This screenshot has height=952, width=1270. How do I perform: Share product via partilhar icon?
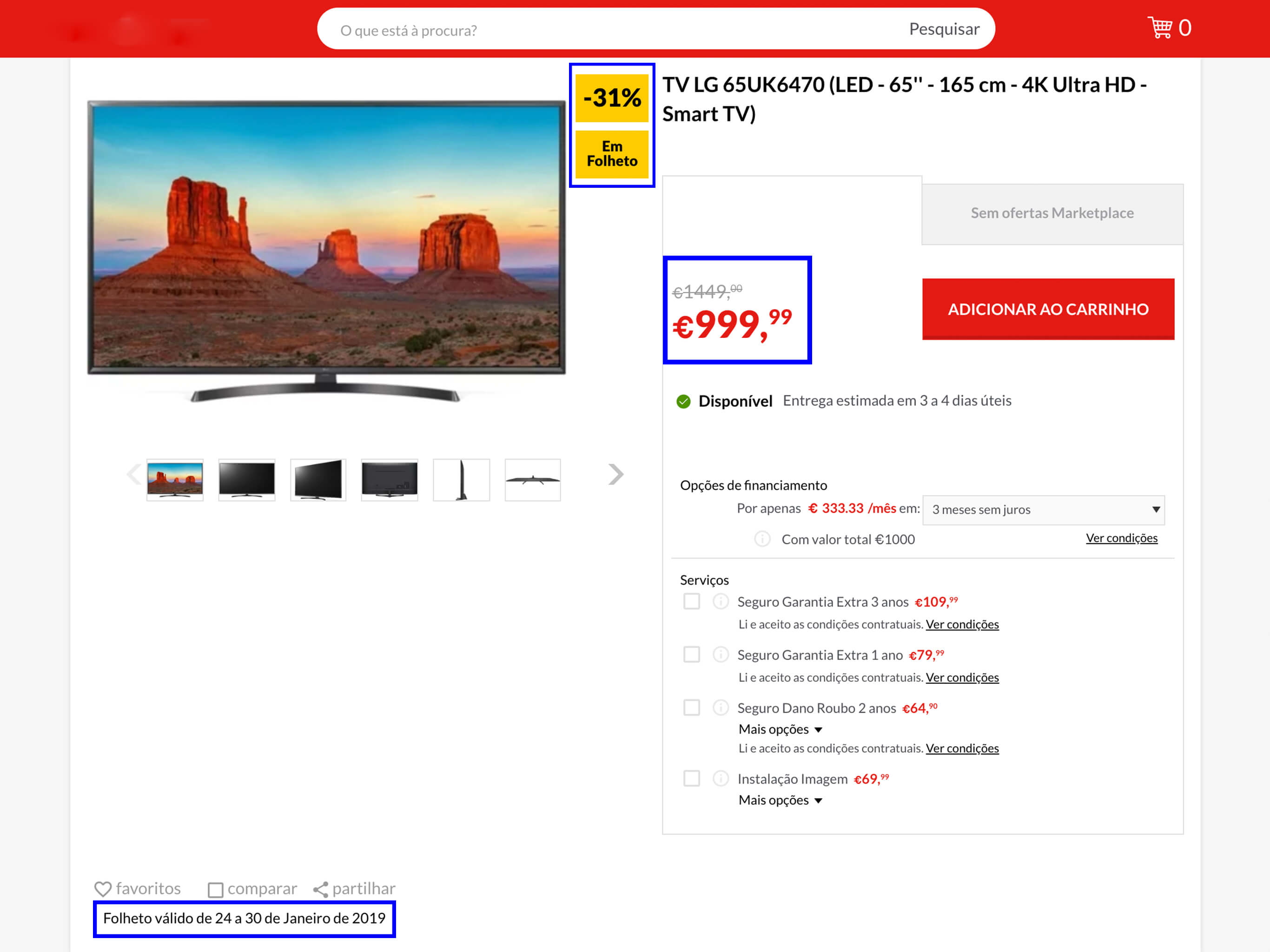click(320, 889)
